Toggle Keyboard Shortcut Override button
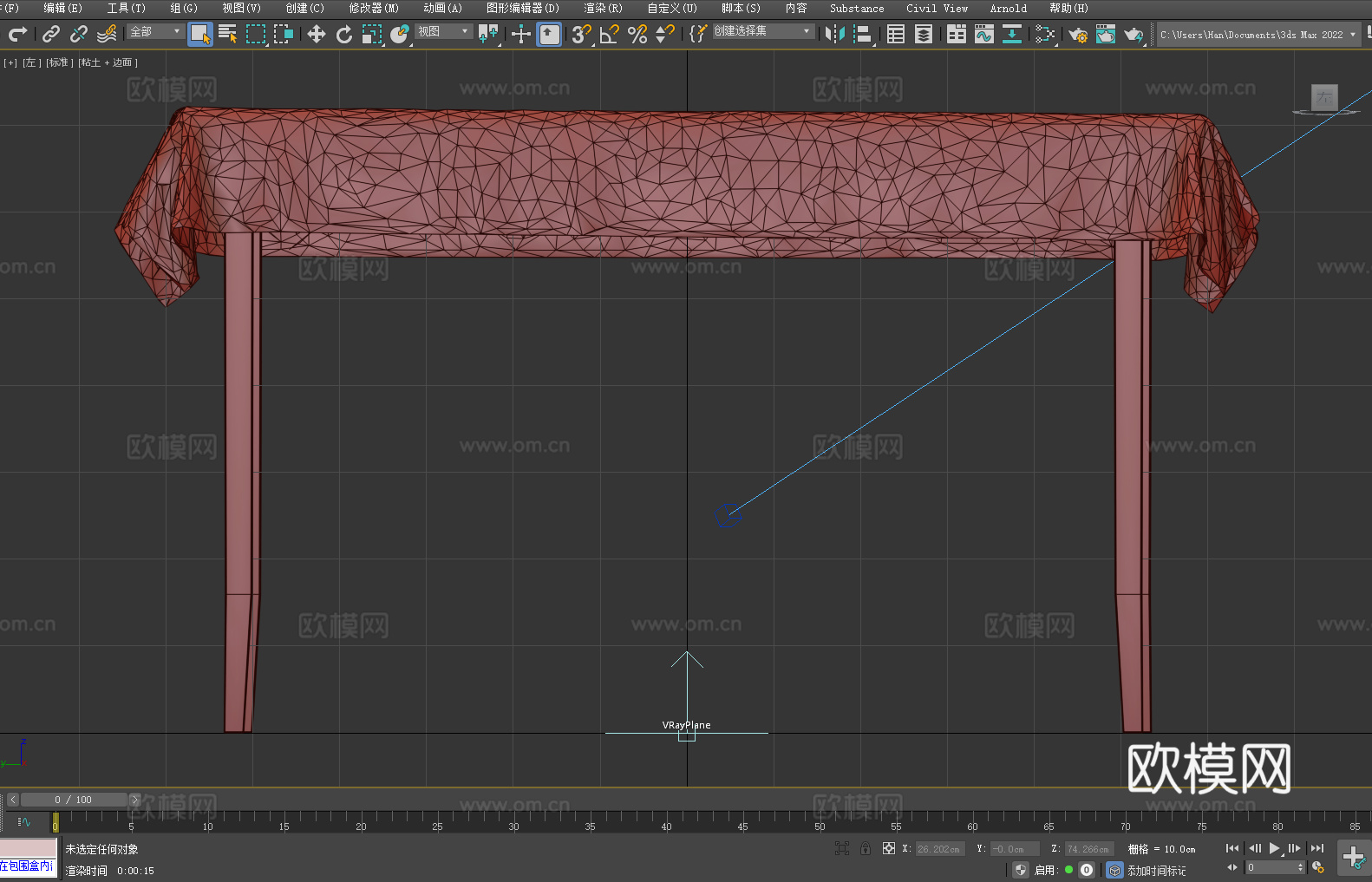 click(549, 34)
